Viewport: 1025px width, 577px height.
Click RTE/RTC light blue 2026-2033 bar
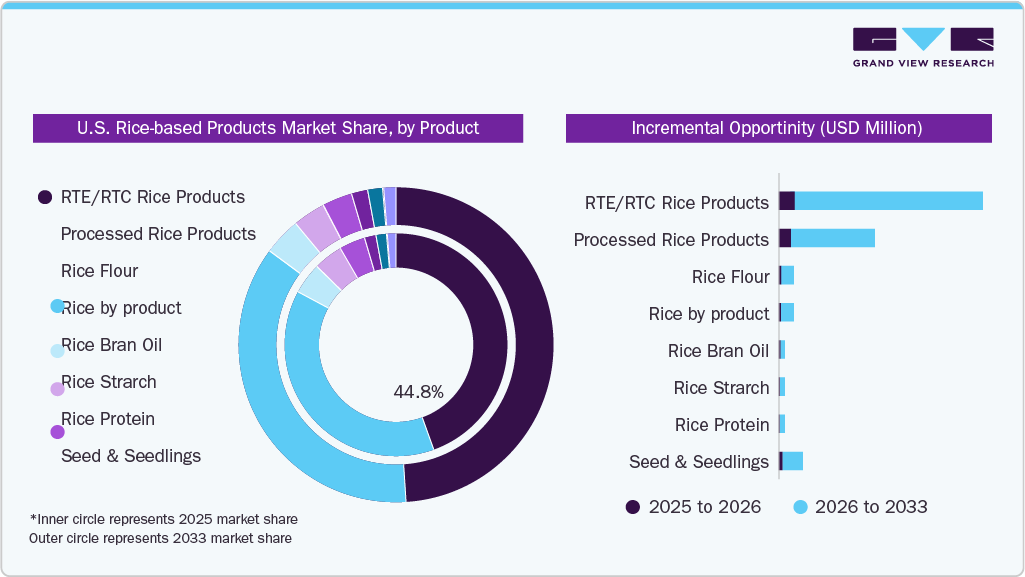point(888,201)
